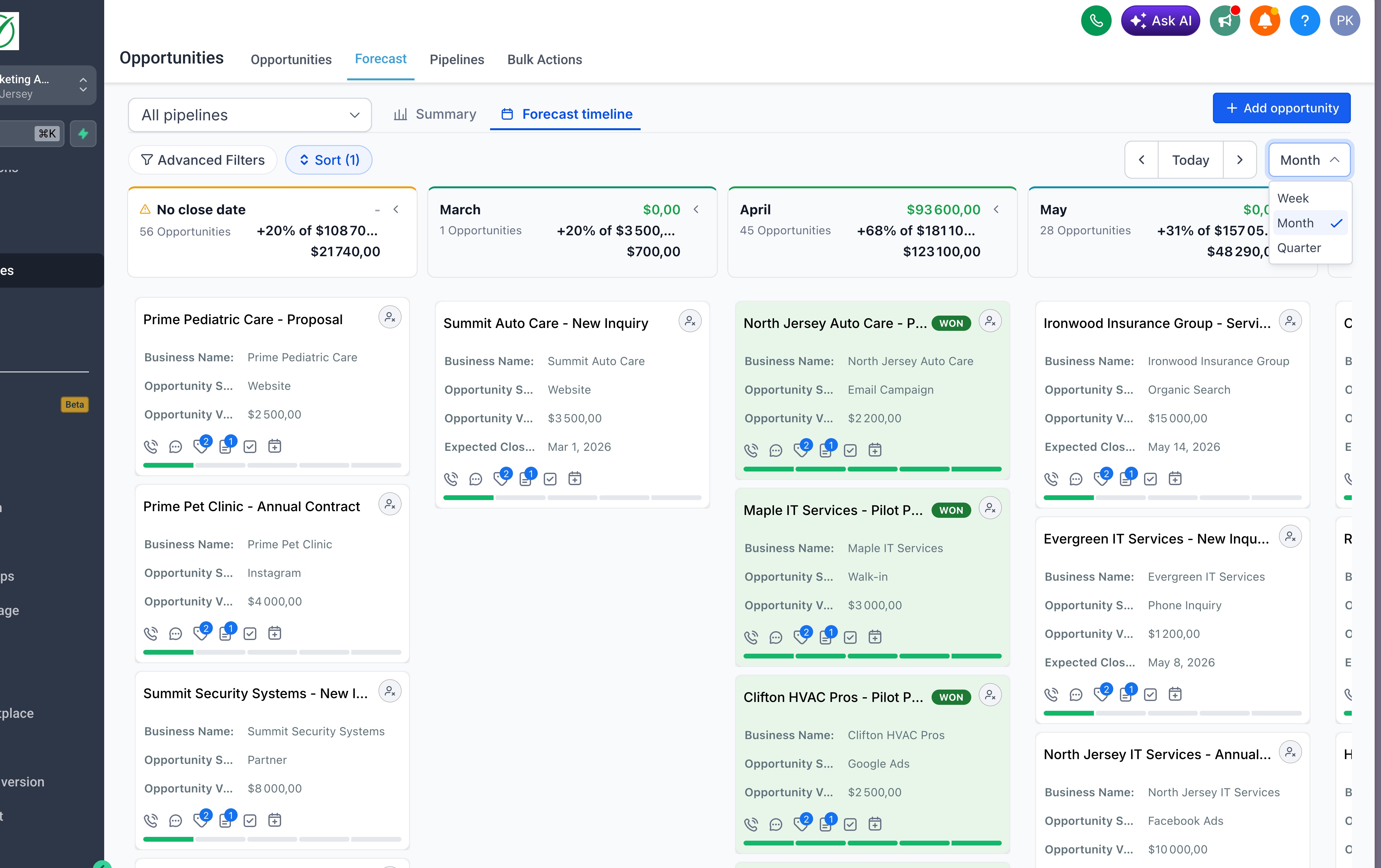Open the orange notifications bell
Screen dimensions: 1381x868
[x=1264, y=21]
